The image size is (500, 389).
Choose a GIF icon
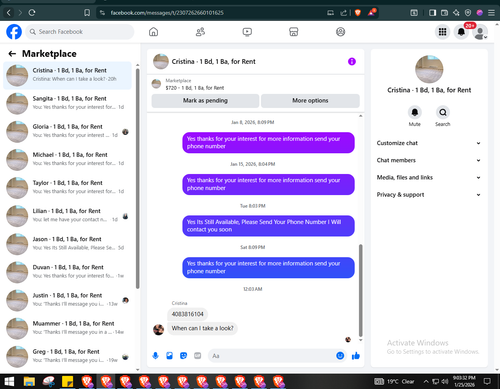tap(197, 356)
